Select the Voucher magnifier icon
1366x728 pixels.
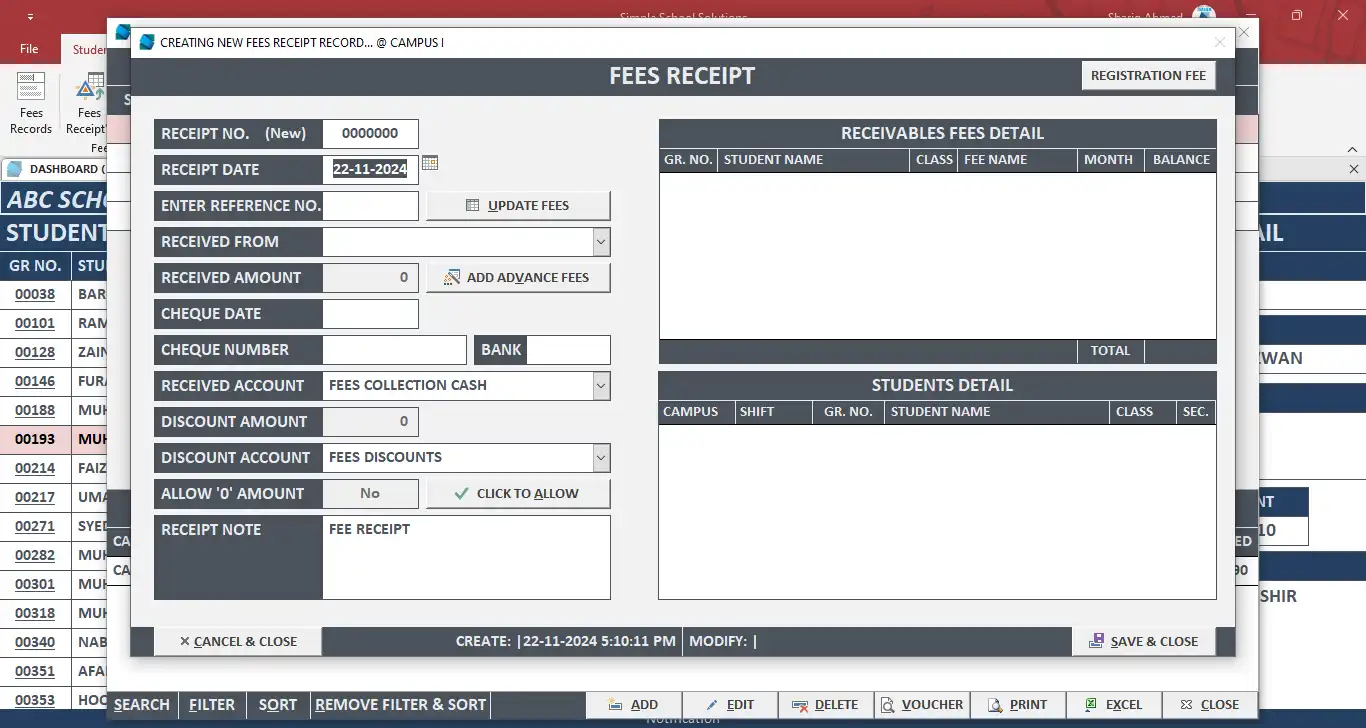[886, 704]
